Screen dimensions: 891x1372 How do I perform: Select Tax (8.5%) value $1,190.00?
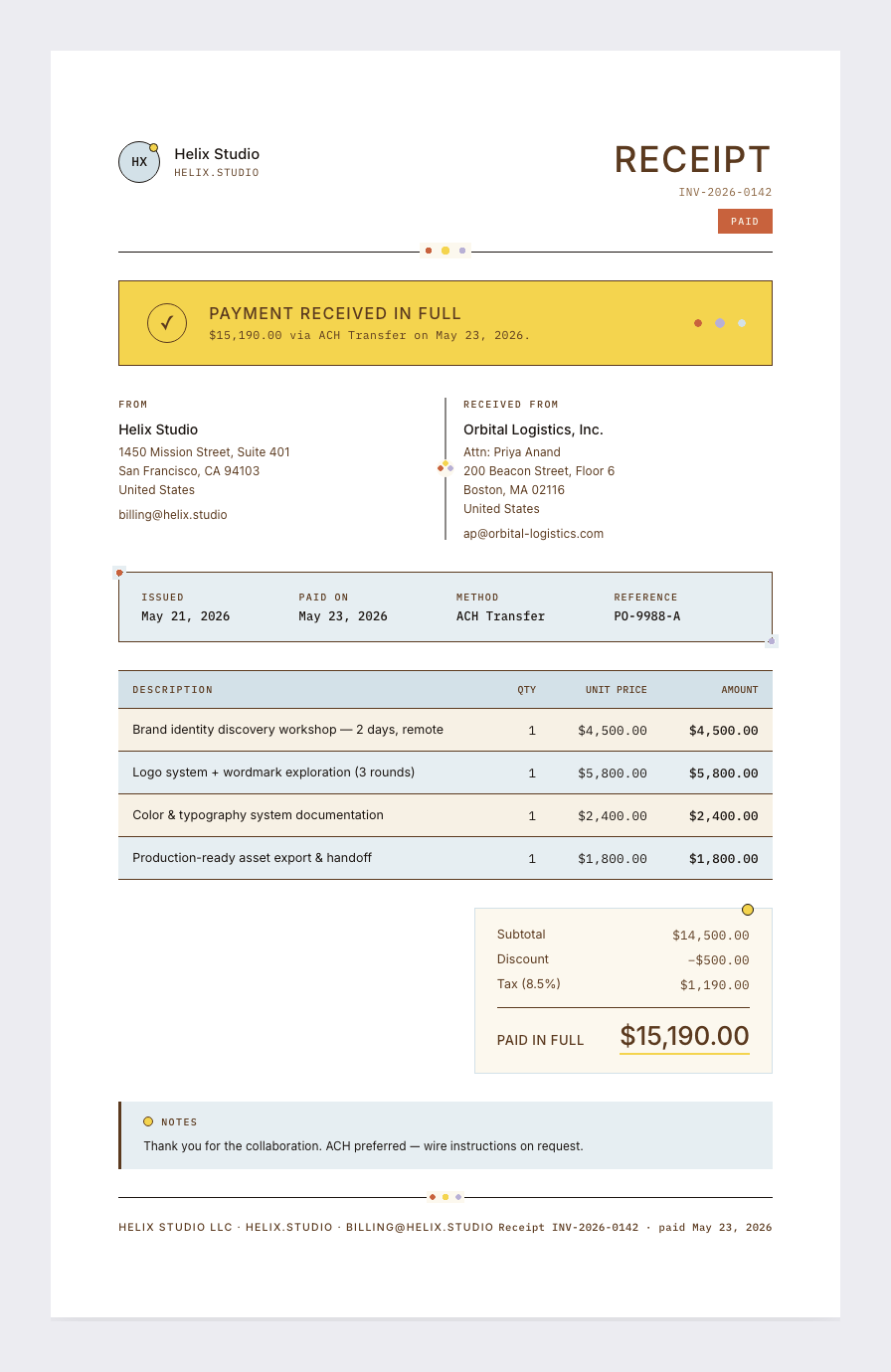click(x=715, y=985)
